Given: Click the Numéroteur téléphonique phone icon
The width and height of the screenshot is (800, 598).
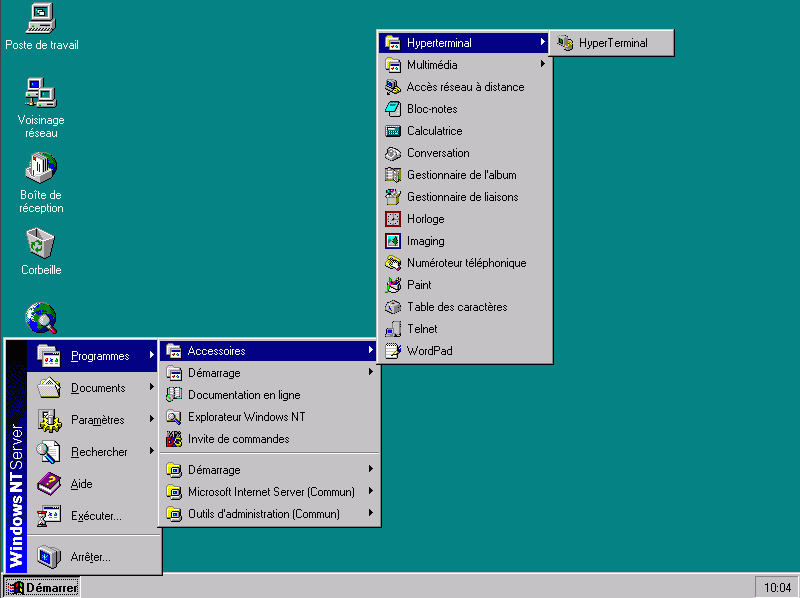Looking at the screenshot, I should (x=393, y=263).
